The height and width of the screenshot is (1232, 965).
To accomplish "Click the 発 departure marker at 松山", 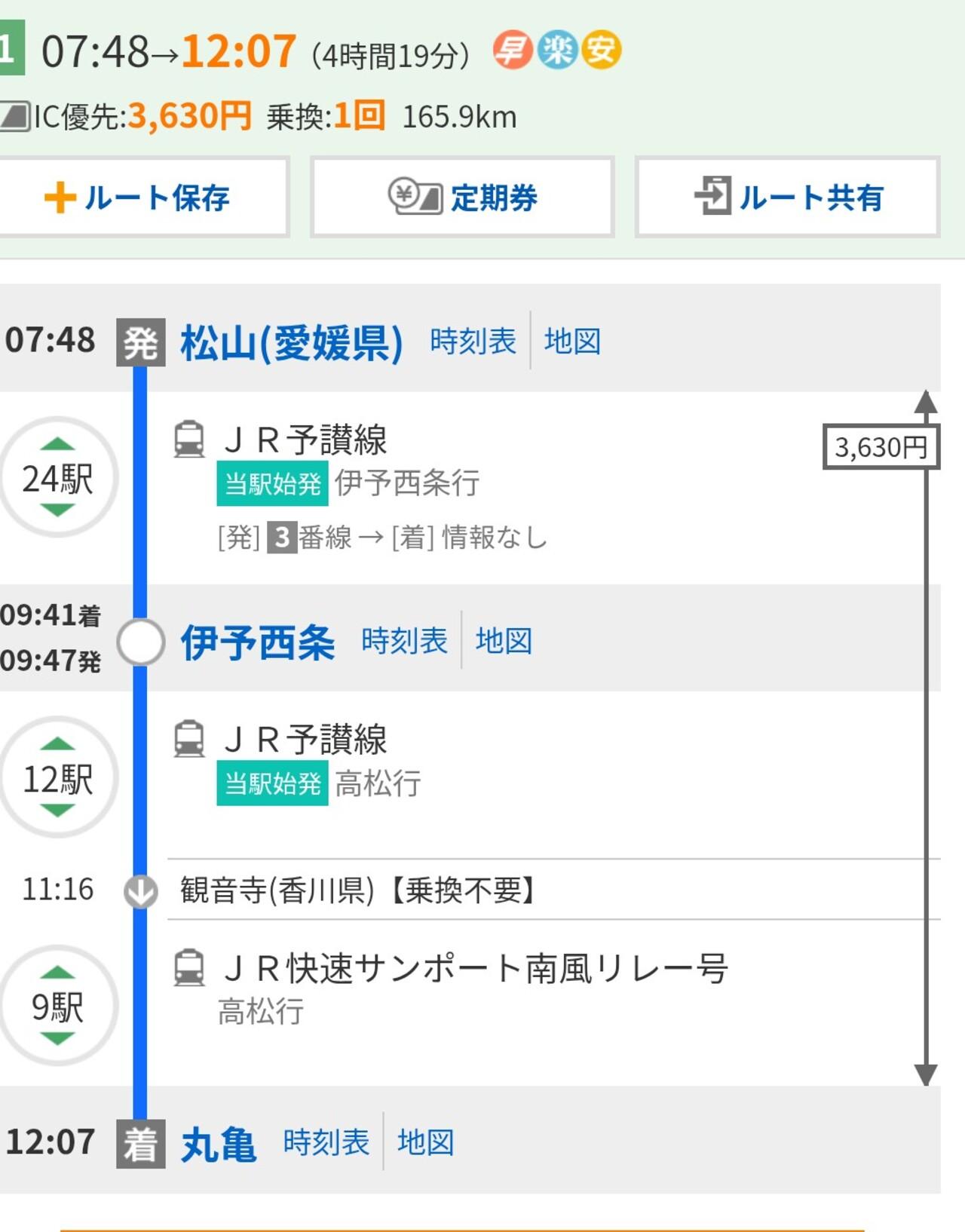I will (x=140, y=343).
